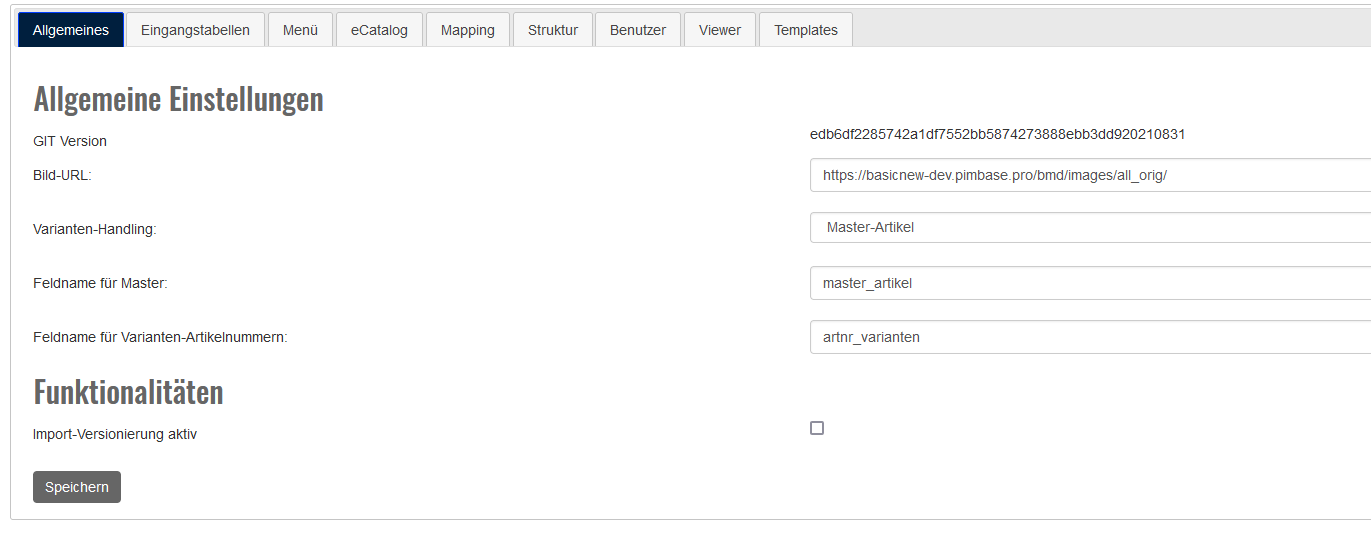
Task: Click into the Bild-URL text field
Action: (1090, 175)
